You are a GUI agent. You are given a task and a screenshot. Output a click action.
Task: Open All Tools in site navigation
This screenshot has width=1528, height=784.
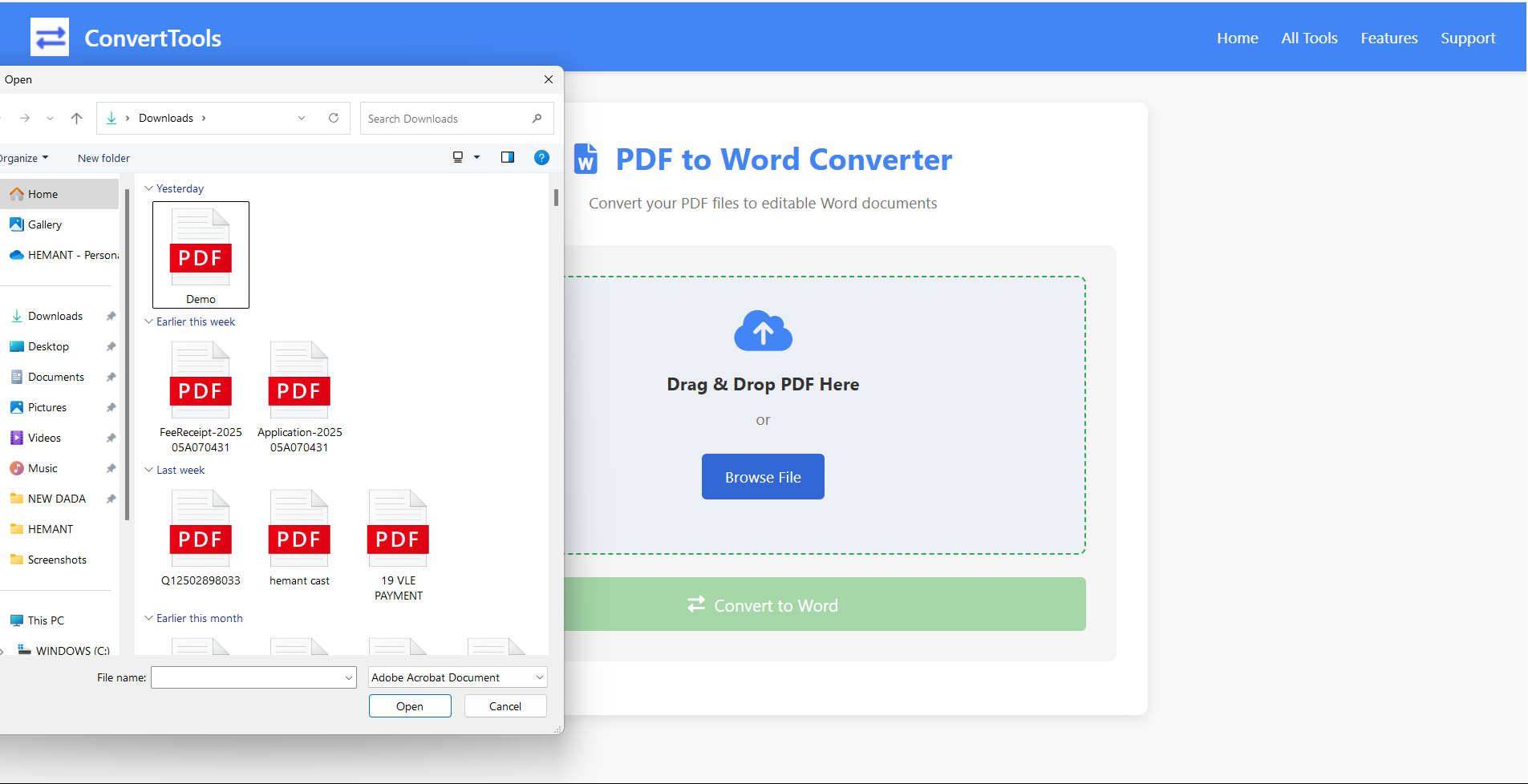(1309, 38)
